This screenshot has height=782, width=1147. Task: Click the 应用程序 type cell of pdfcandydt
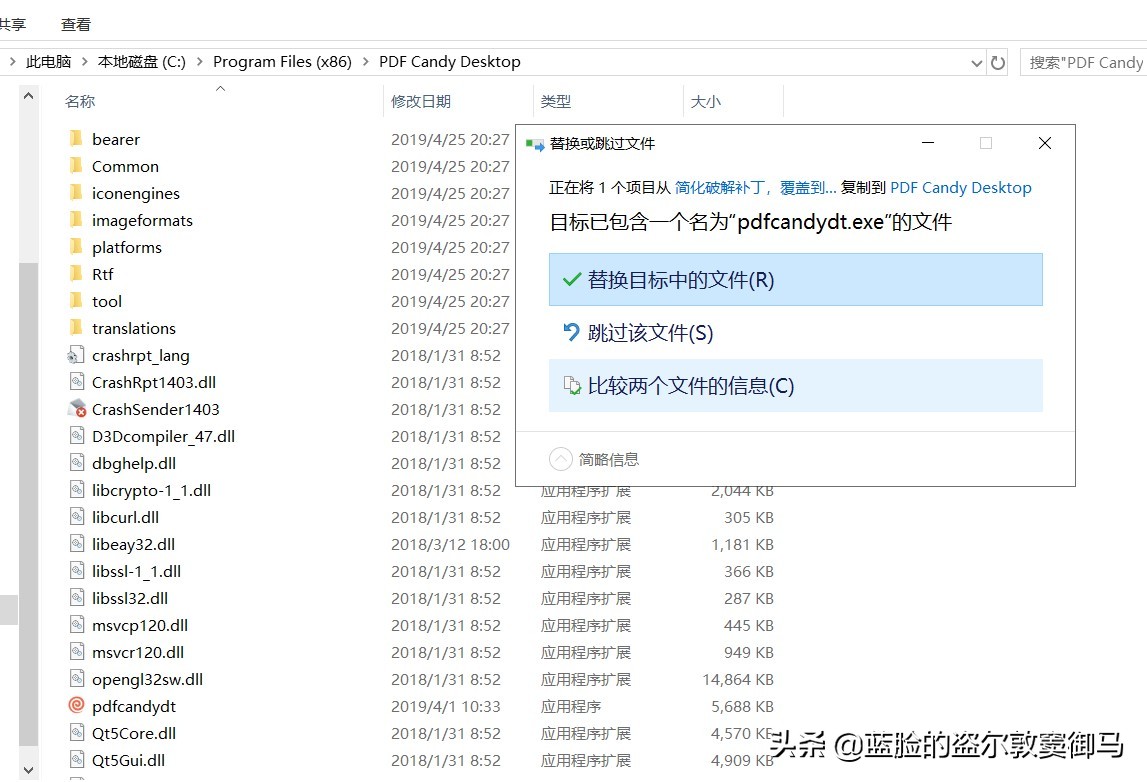[571, 707]
